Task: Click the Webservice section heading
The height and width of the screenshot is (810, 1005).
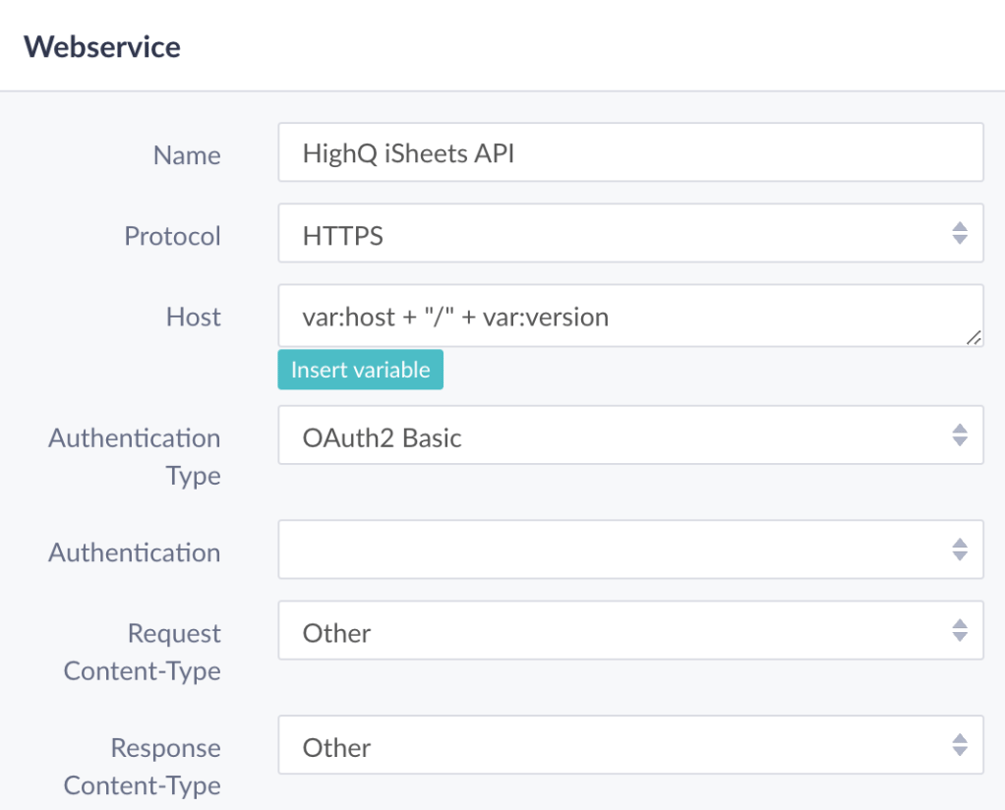Action: pyautogui.click(x=101, y=46)
